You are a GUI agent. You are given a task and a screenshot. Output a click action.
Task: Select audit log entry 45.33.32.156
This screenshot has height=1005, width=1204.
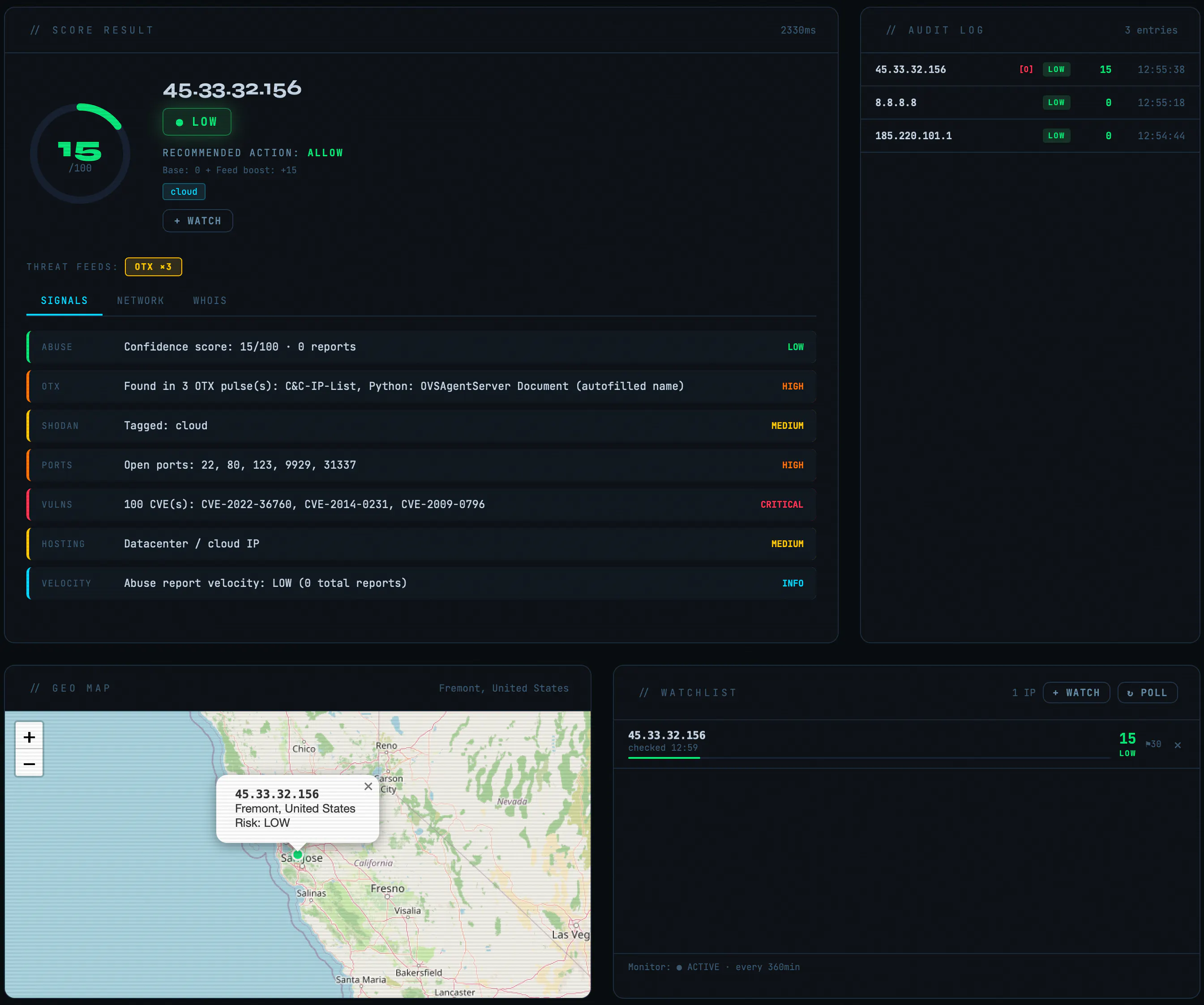1030,69
